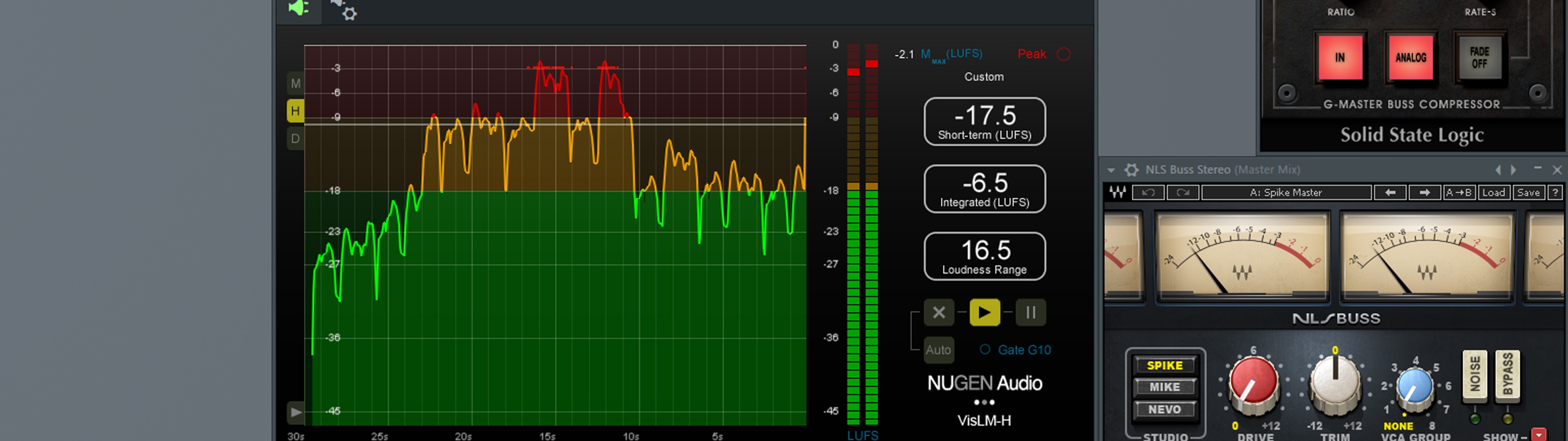Select the D history mode button
This screenshot has height=441, width=1568.
click(x=295, y=138)
